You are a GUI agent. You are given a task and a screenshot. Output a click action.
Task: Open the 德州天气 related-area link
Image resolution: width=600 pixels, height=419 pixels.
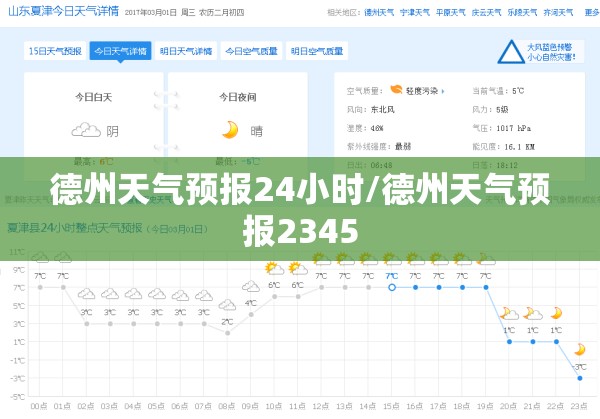(x=379, y=13)
